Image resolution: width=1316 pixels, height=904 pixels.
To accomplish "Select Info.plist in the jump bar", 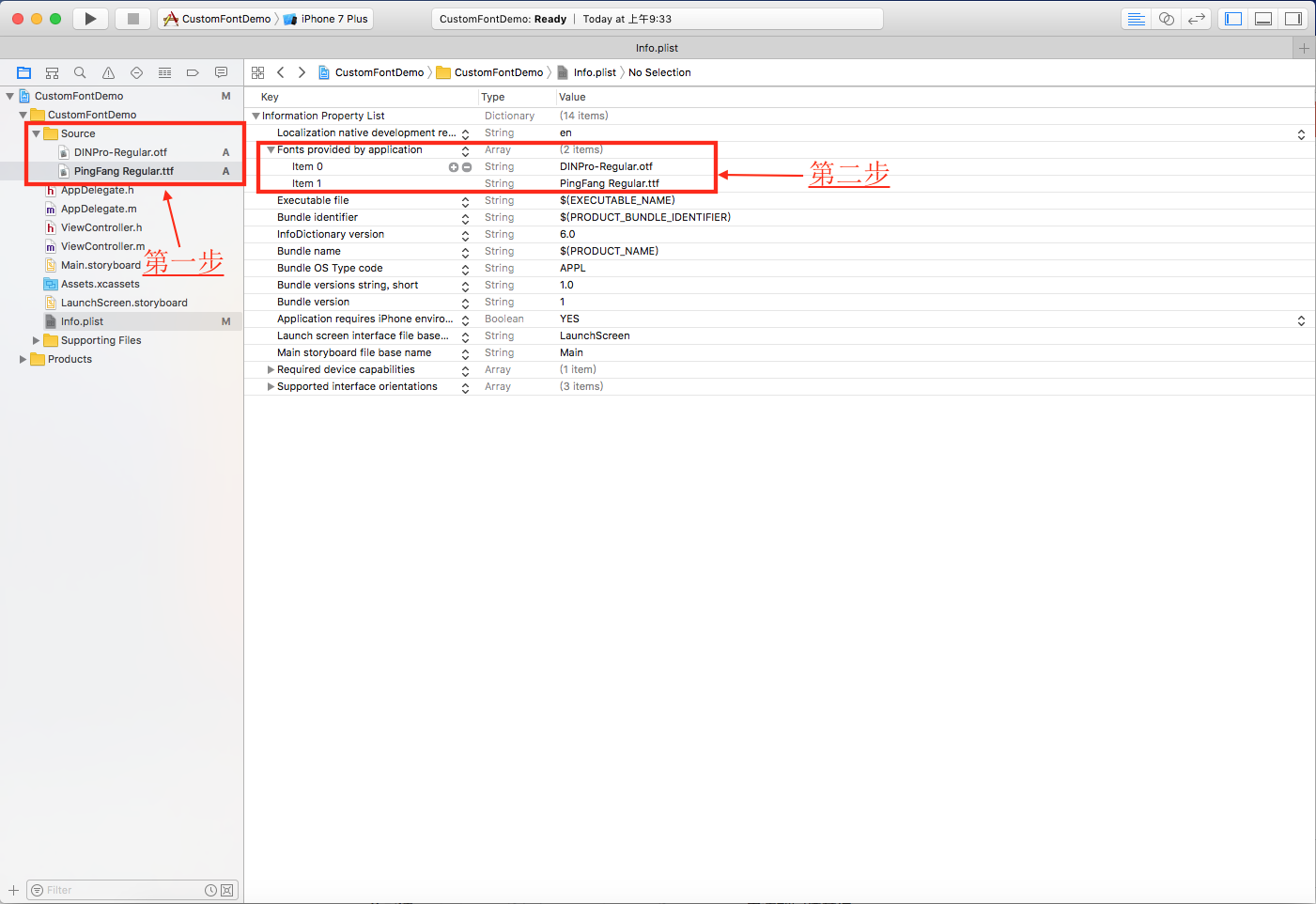I will point(595,73).
